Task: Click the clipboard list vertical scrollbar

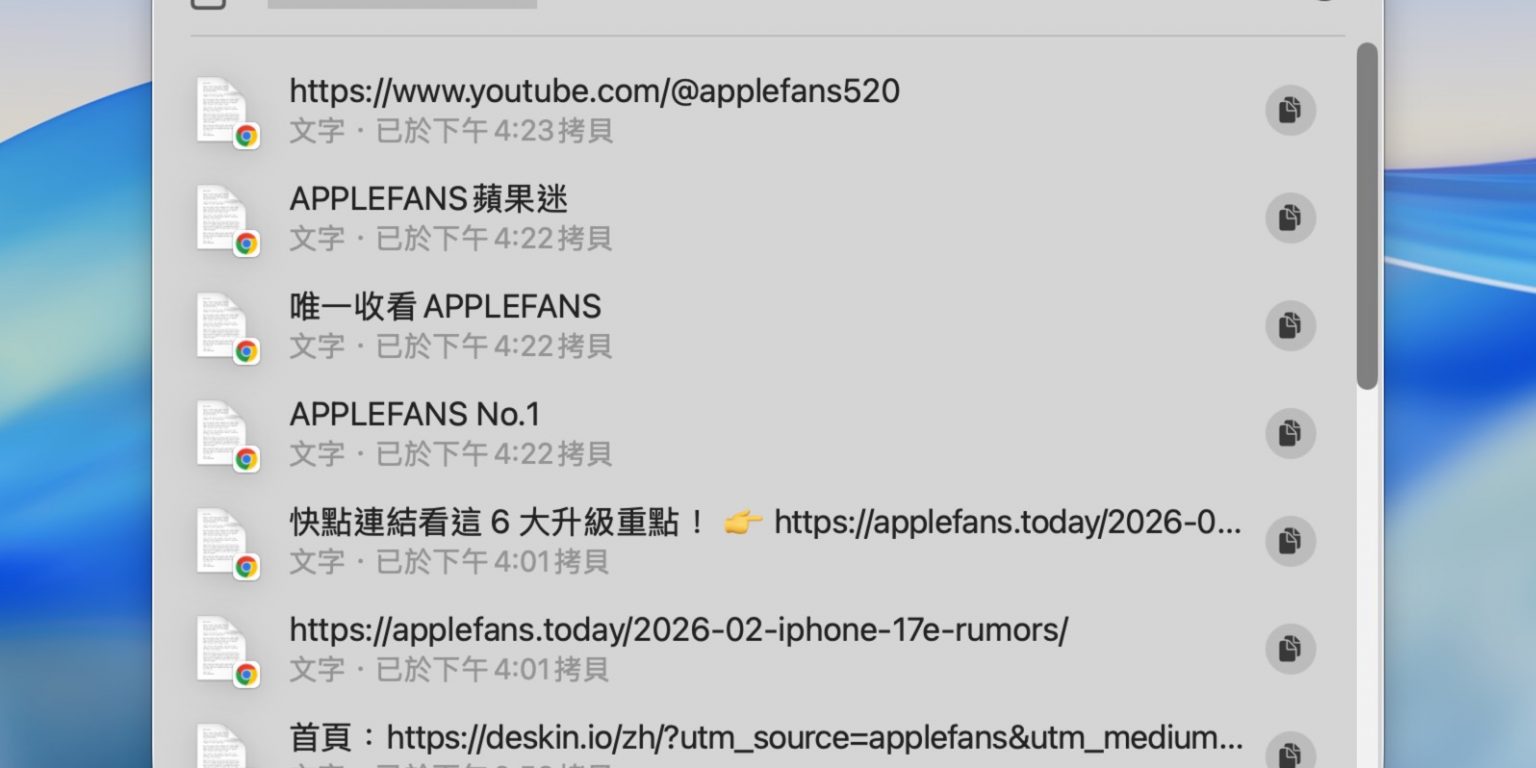Action: click(x=1367, y=216)
